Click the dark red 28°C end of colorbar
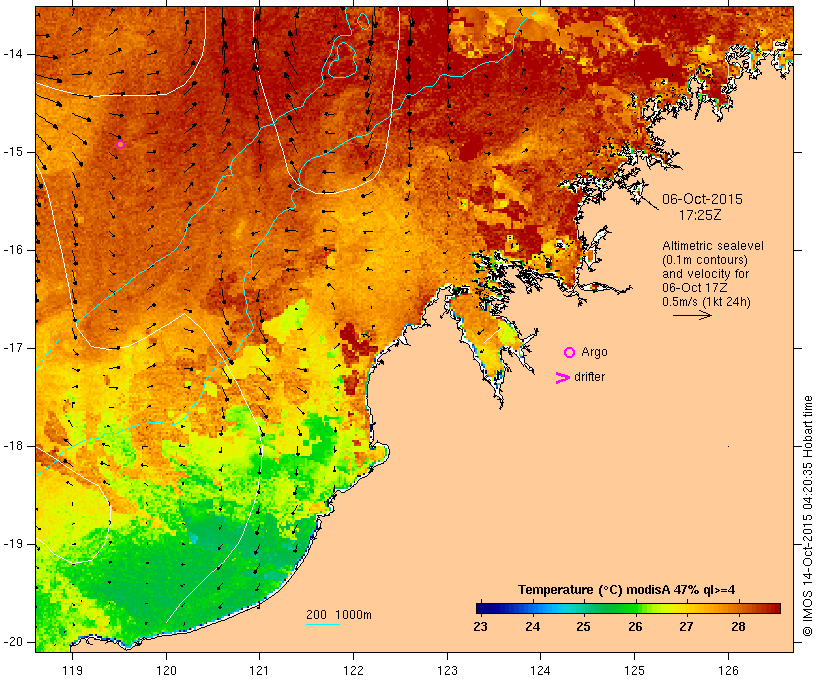 coord(775,608)
